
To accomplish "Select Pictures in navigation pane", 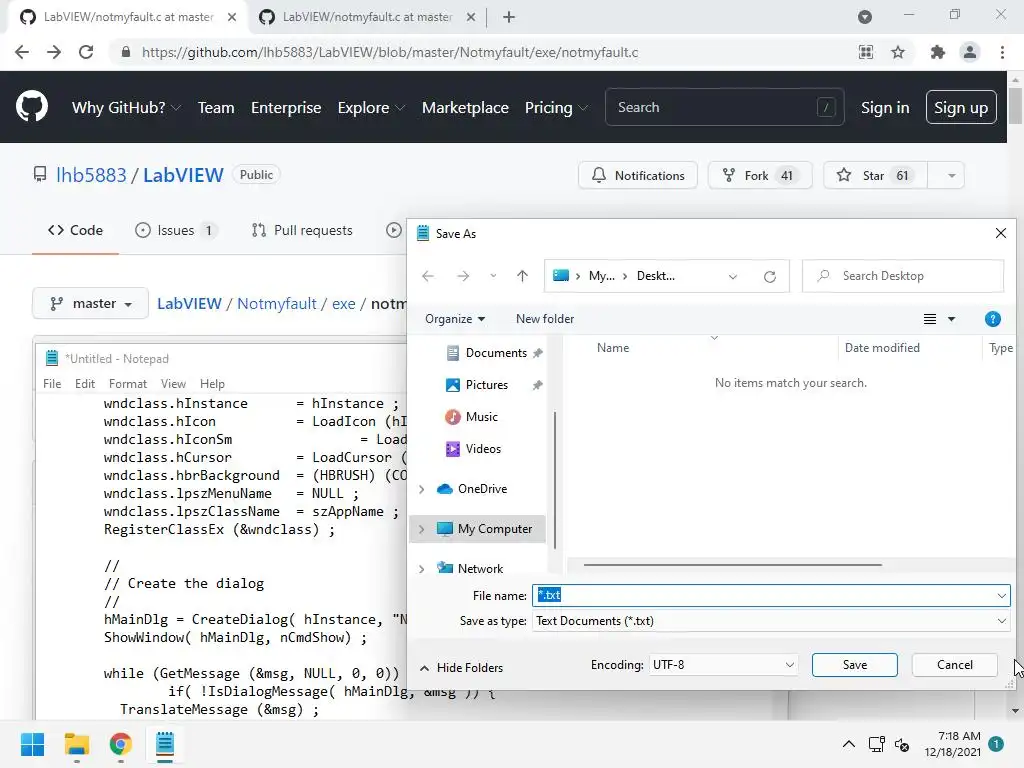I will (x=487, y=385).
